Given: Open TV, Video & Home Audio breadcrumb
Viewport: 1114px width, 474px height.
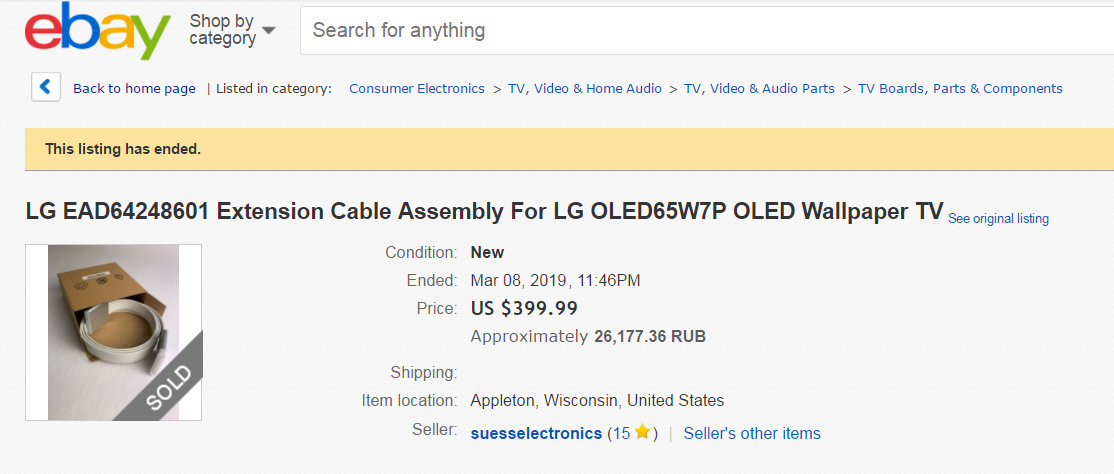Looking at the screenshot, I should 585,88.
